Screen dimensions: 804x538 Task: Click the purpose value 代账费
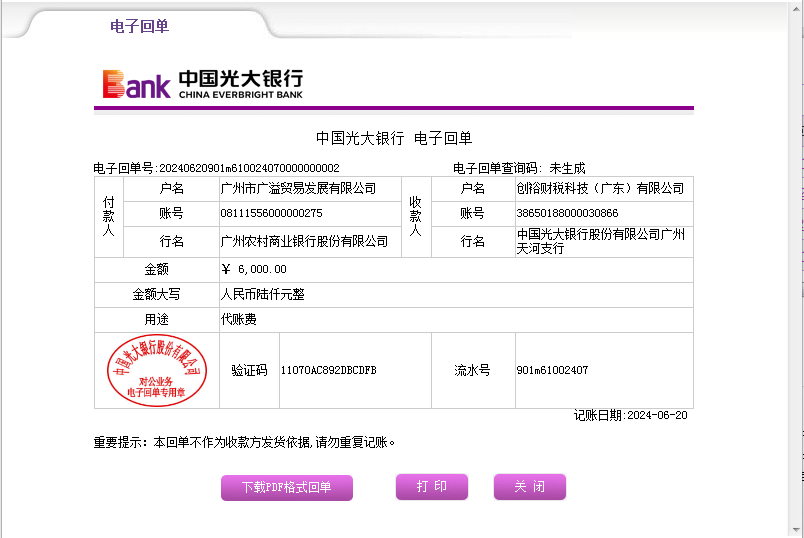click(x=238, y=320)
